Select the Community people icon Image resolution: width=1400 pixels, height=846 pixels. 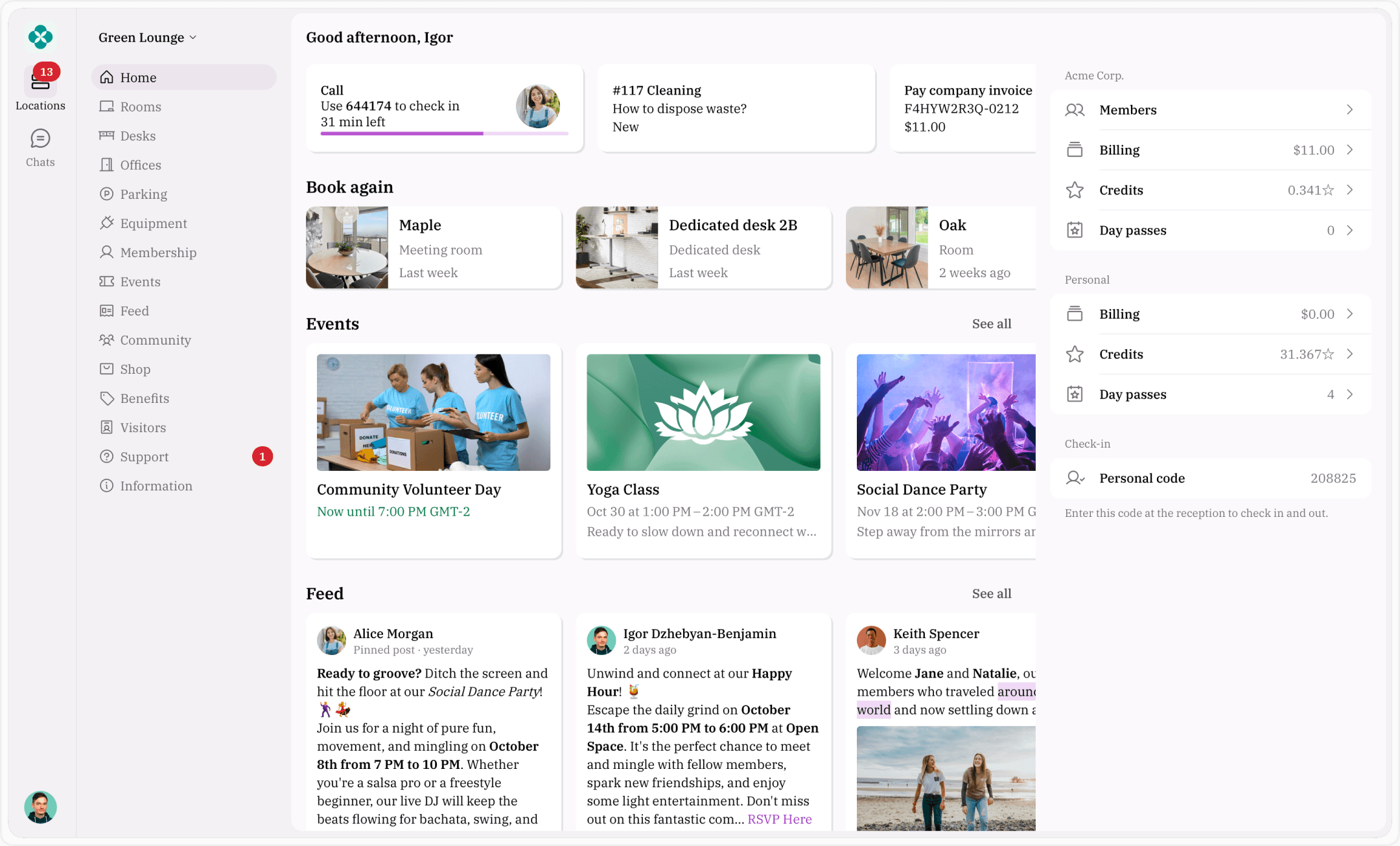(106, 339)
